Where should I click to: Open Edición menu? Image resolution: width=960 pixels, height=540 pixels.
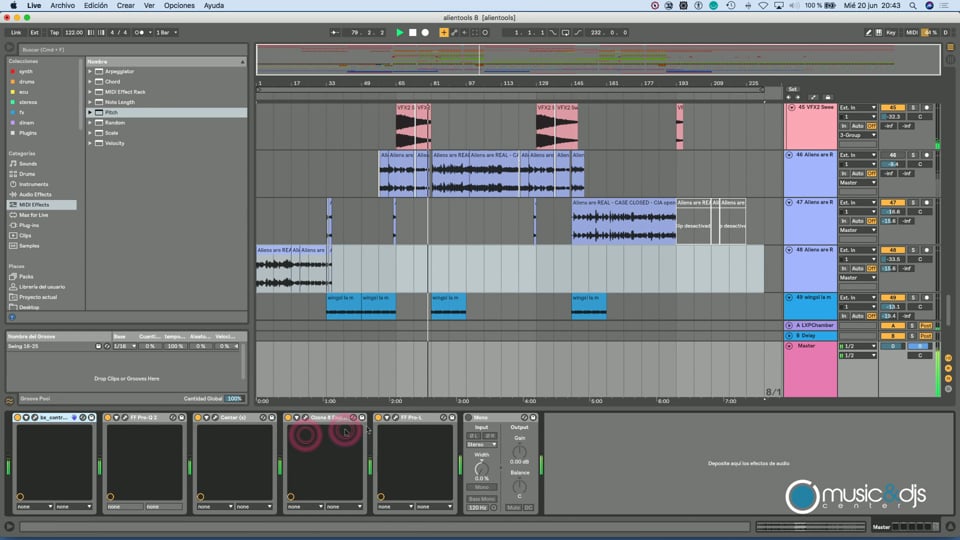[96, 6]
